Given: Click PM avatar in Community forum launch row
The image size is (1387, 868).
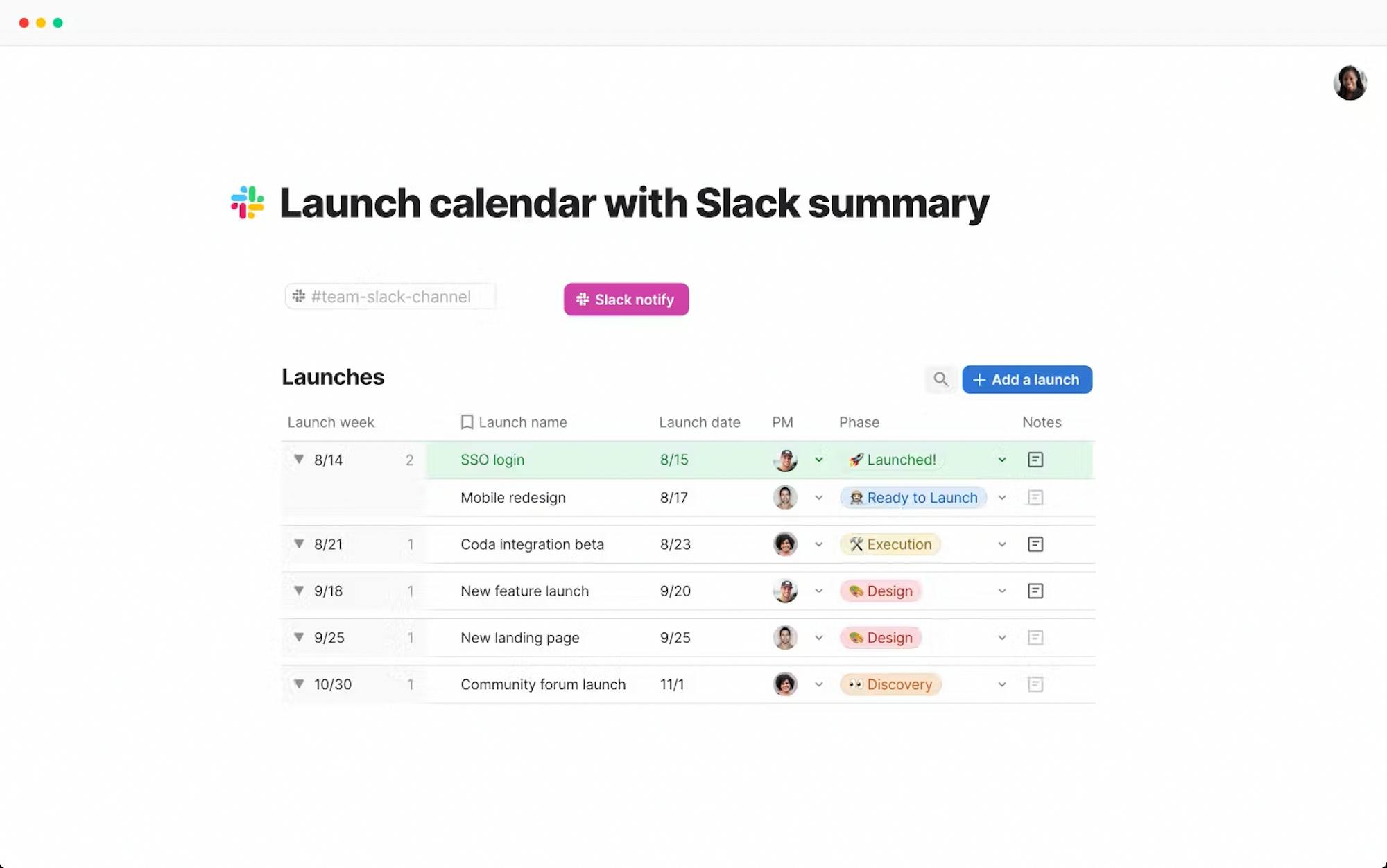Looking at the screenshot, I should click(785, 684).
